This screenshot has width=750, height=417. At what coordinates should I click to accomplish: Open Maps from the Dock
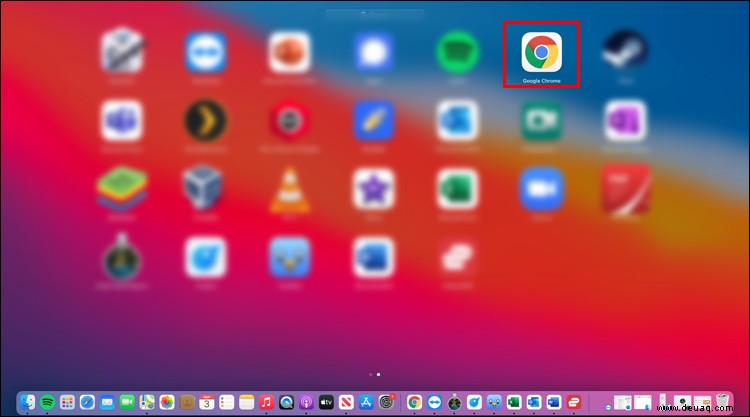tap(147, 402)
